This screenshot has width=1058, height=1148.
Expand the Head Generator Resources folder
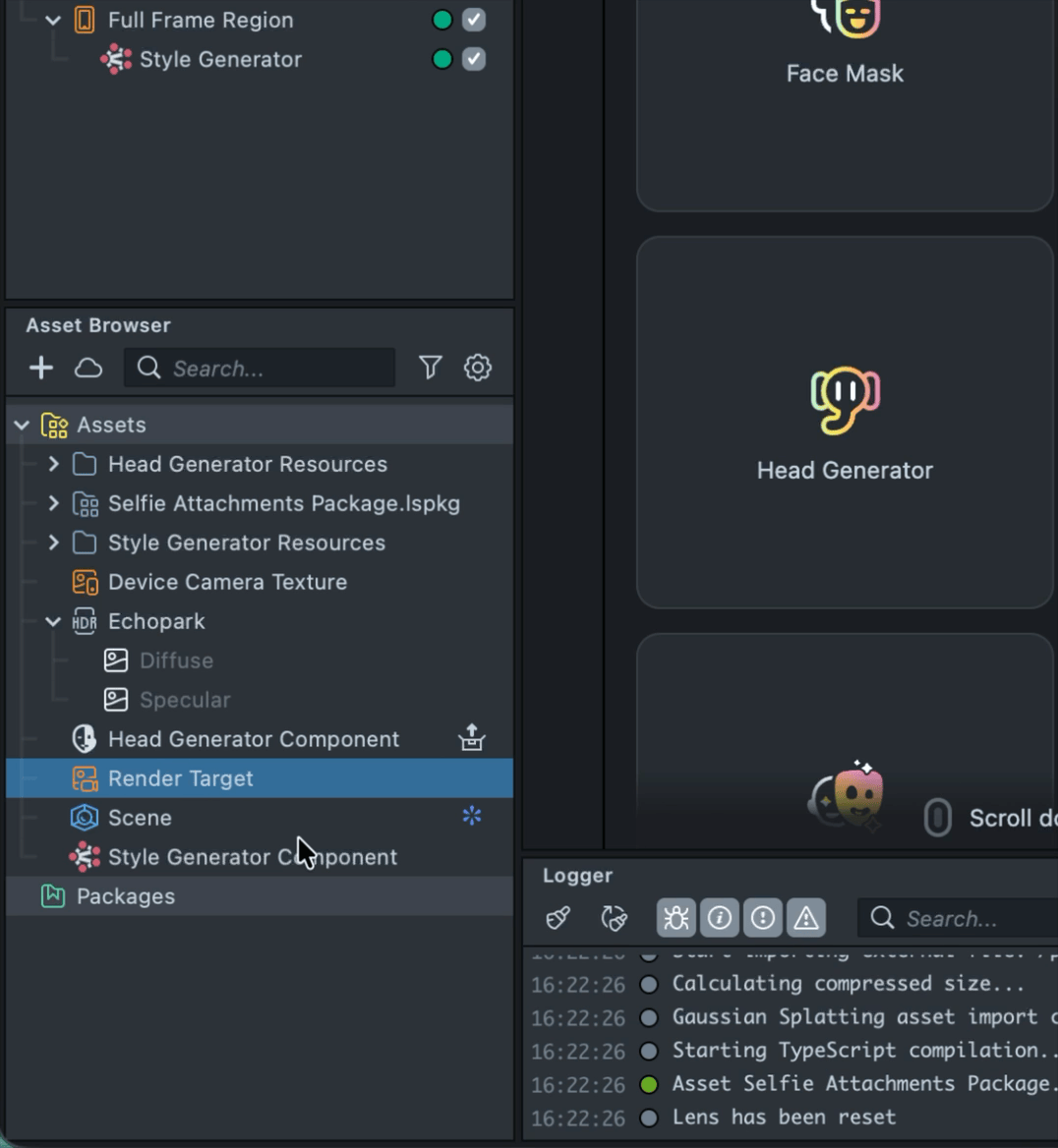(54, 464)
